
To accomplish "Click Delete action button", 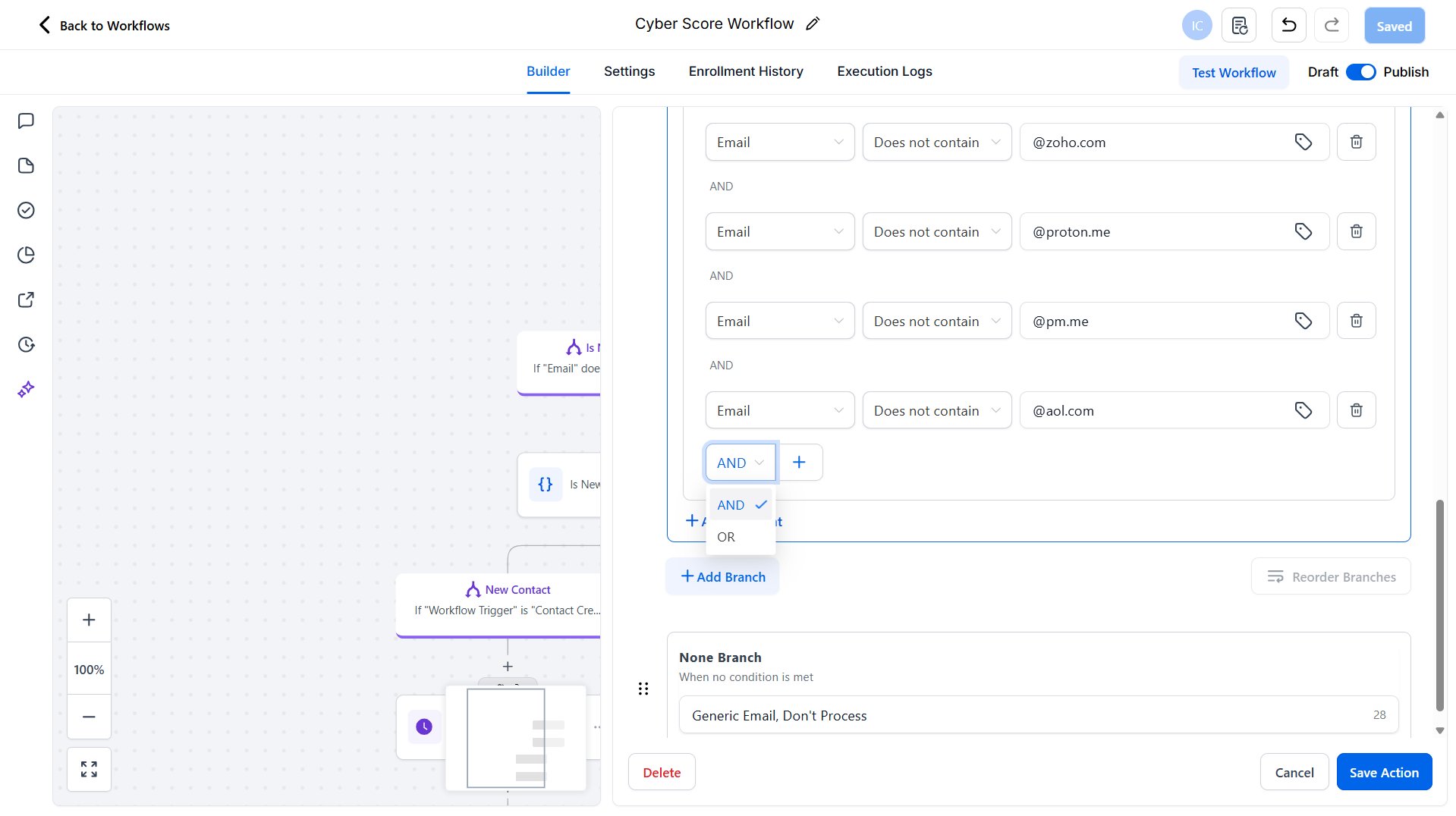I will 662,772.
